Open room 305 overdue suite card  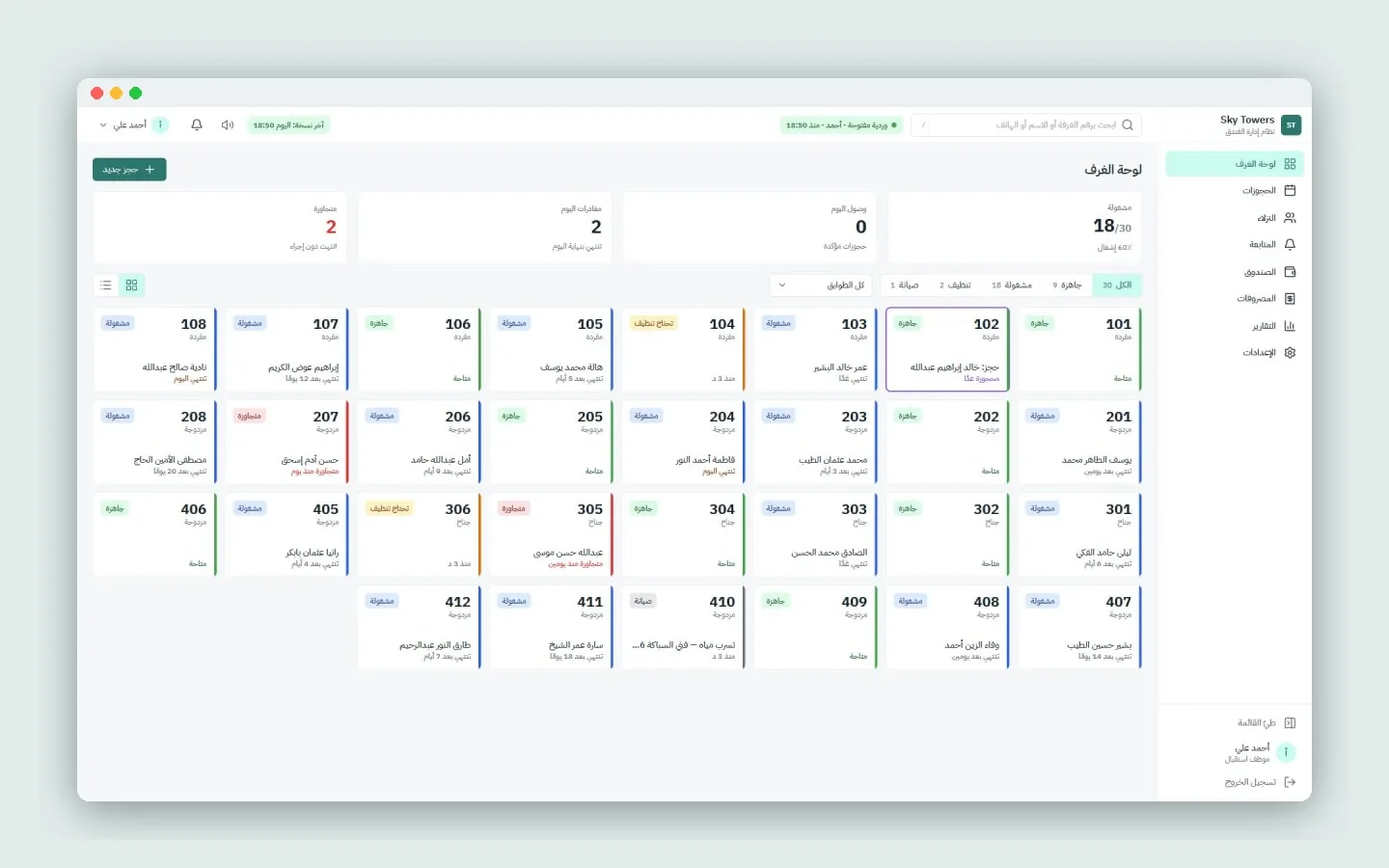tap(551, 534)
